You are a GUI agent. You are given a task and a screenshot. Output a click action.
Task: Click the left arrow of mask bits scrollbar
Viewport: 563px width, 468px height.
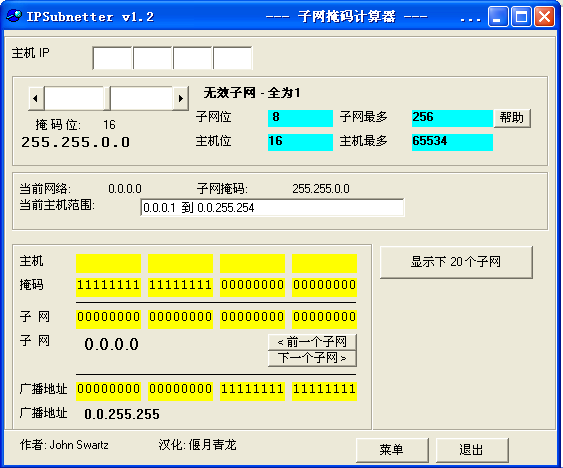click(36, 98)
